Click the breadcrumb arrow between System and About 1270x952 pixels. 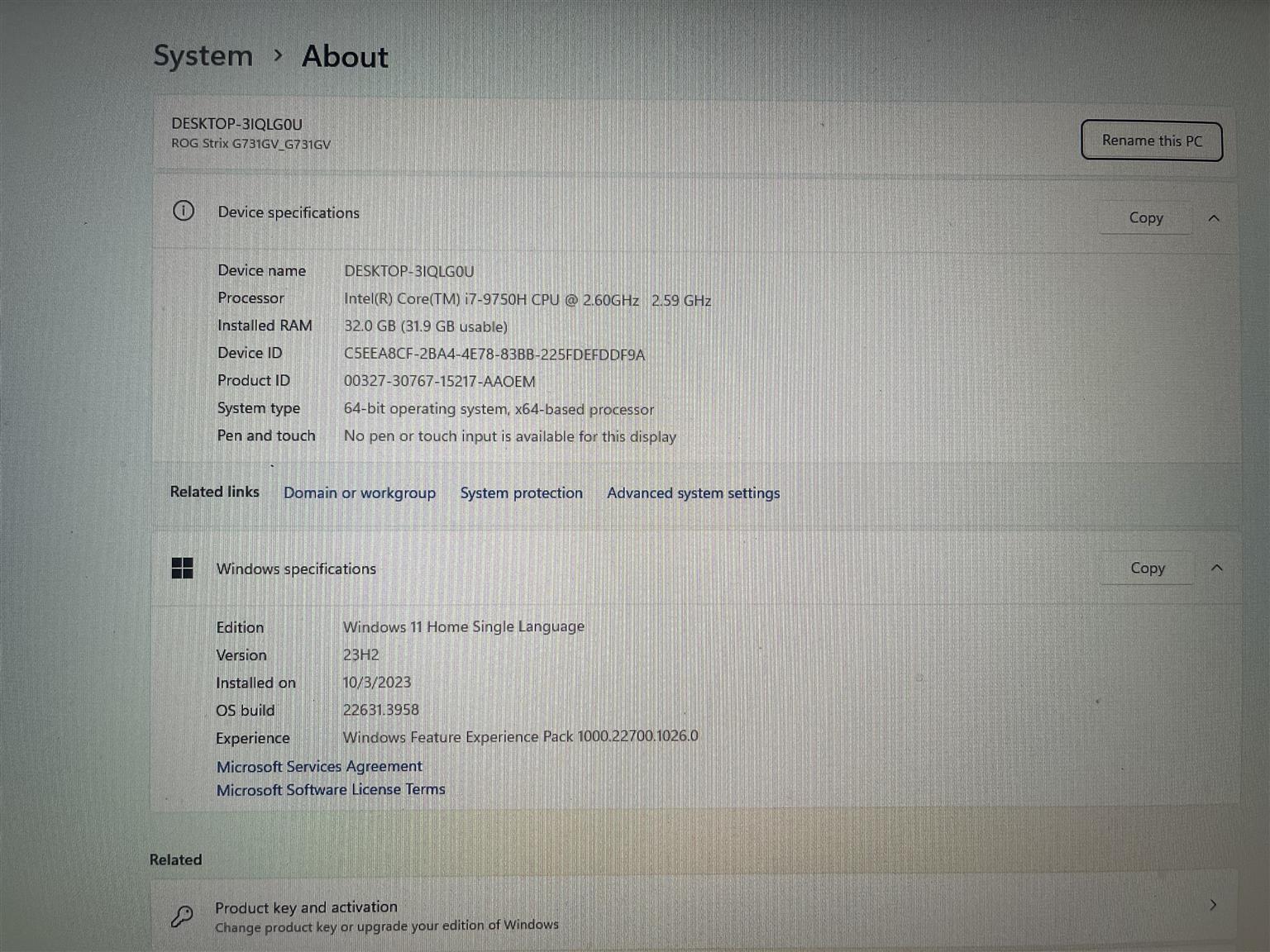(278, 55)
